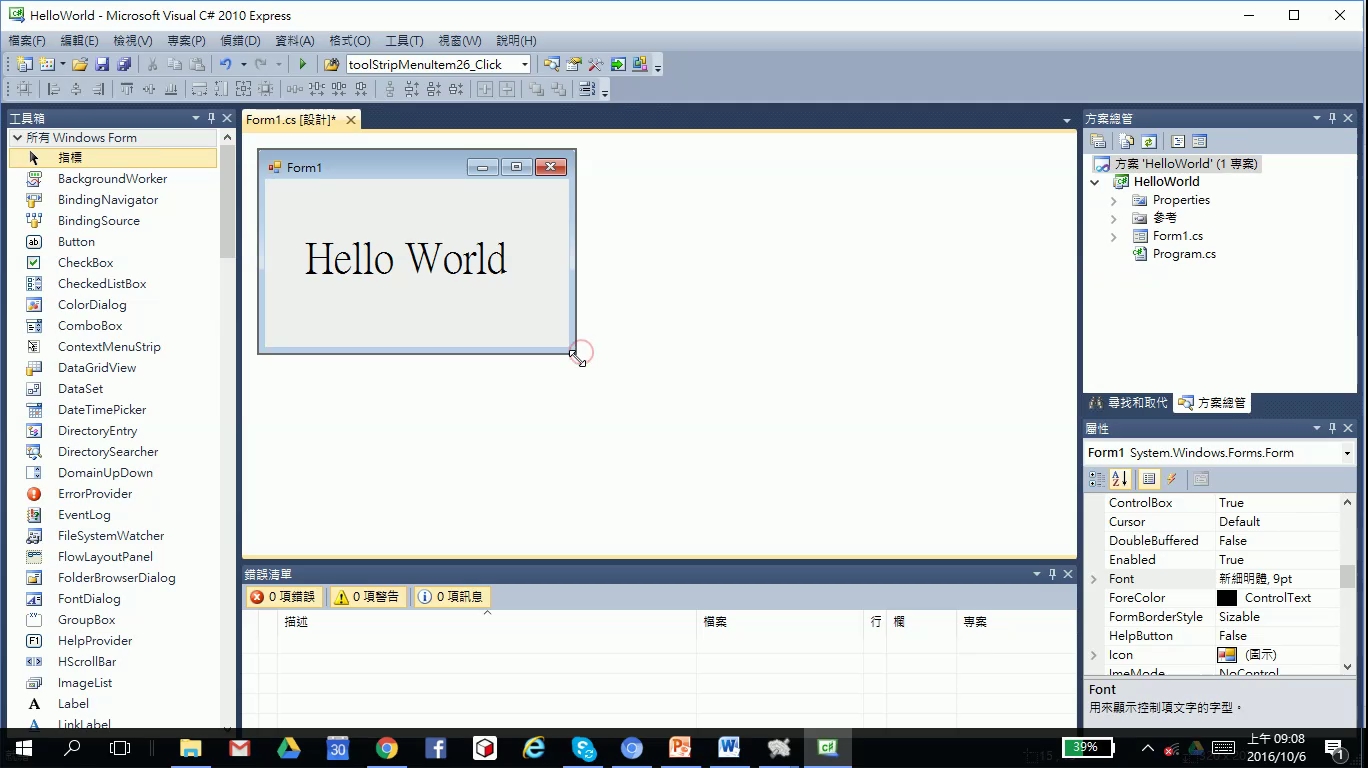Viewport: 1368px width, 768px height.
Task: Click the 描述 column header in error list
Action: [487, 622]
